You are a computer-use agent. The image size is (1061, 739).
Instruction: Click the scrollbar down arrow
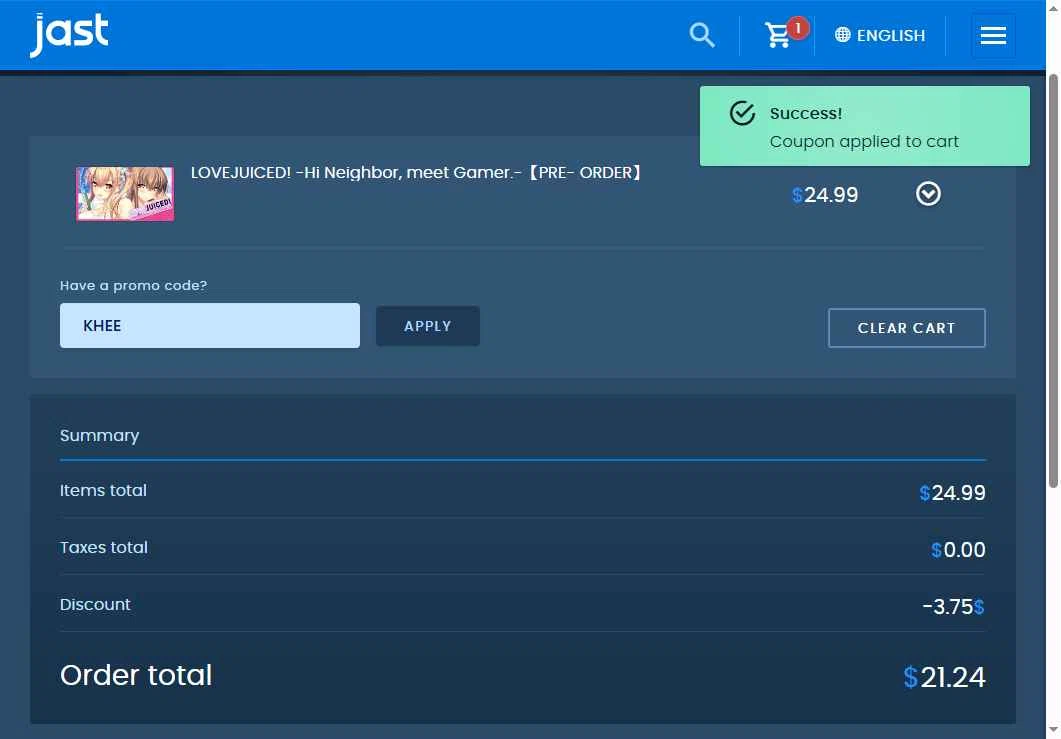[1053, 732]
